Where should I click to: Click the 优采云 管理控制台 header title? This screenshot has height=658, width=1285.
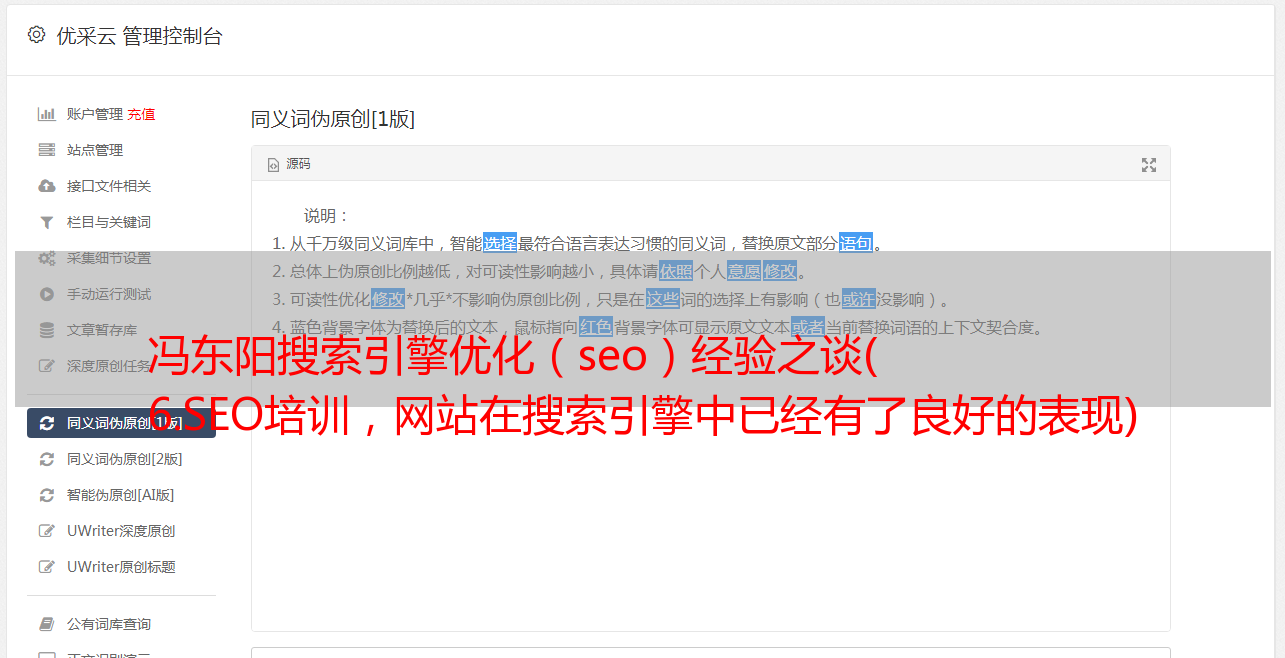click(139, 36)
